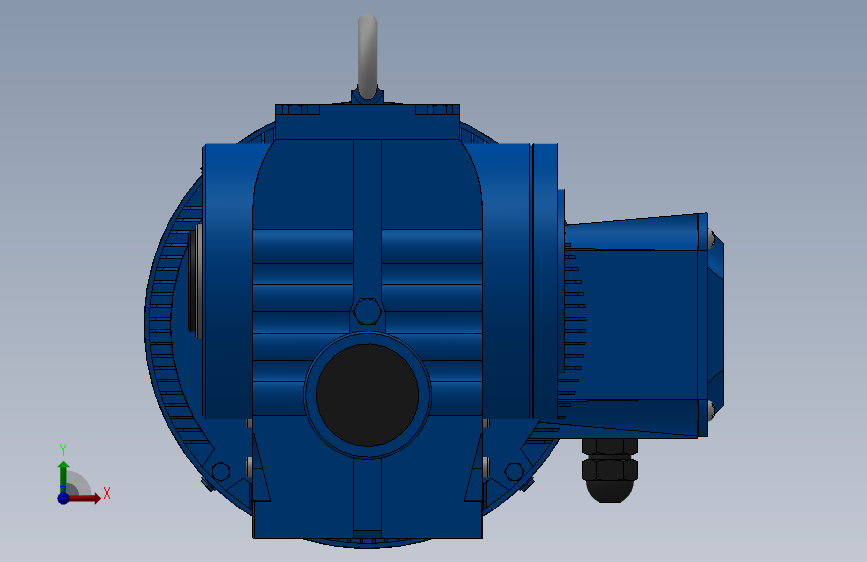
Task: Select the blue Z axis ball of the triad
Action: pos(64,498)
